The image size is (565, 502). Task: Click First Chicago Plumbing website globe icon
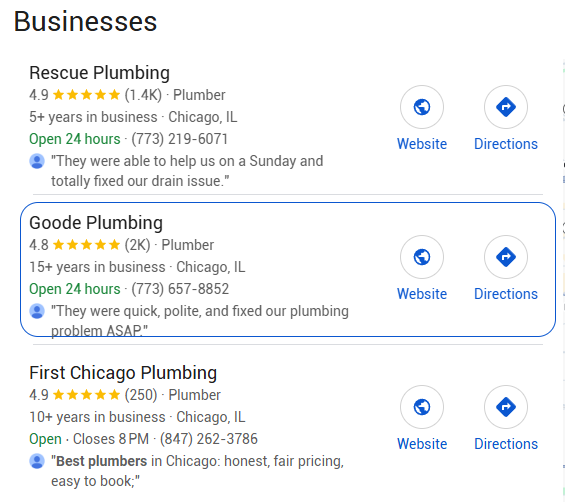pos(422,407)
